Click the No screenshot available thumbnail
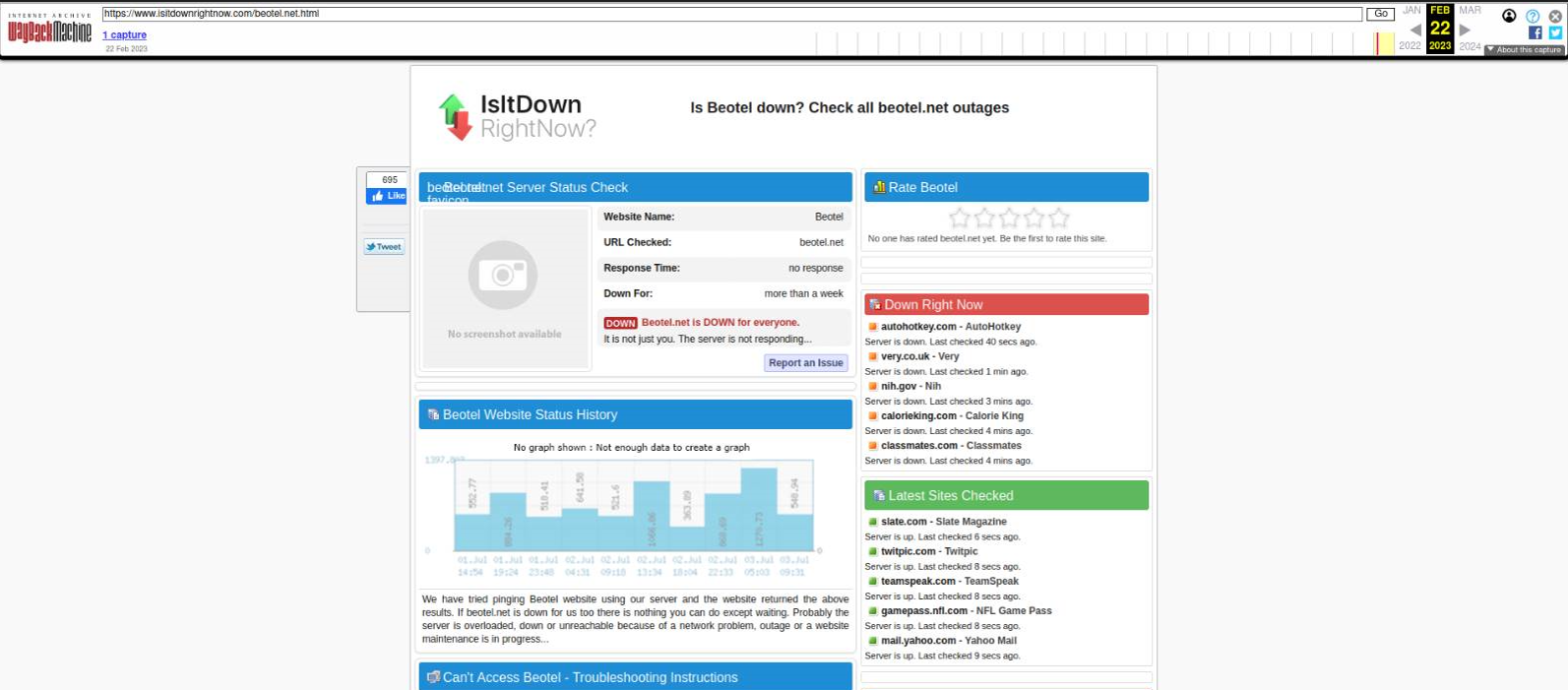Viewport: 1568px width, 690px height. tap(505, 289)
